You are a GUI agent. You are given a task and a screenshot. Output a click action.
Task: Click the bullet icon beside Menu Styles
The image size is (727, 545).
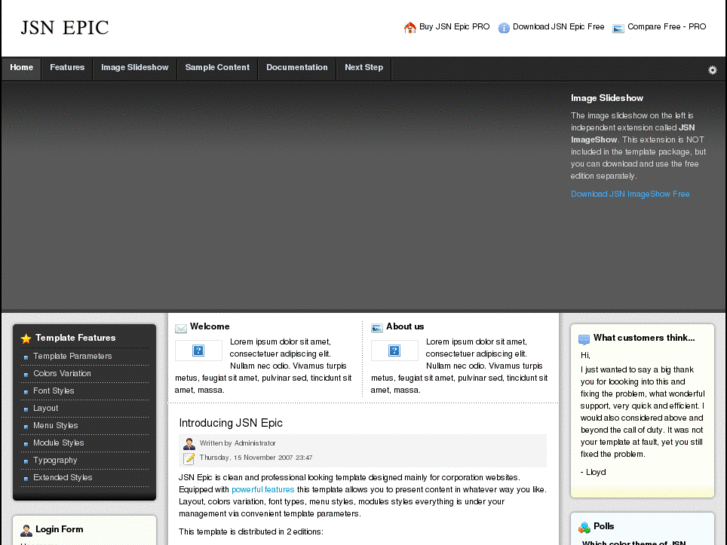26,427
